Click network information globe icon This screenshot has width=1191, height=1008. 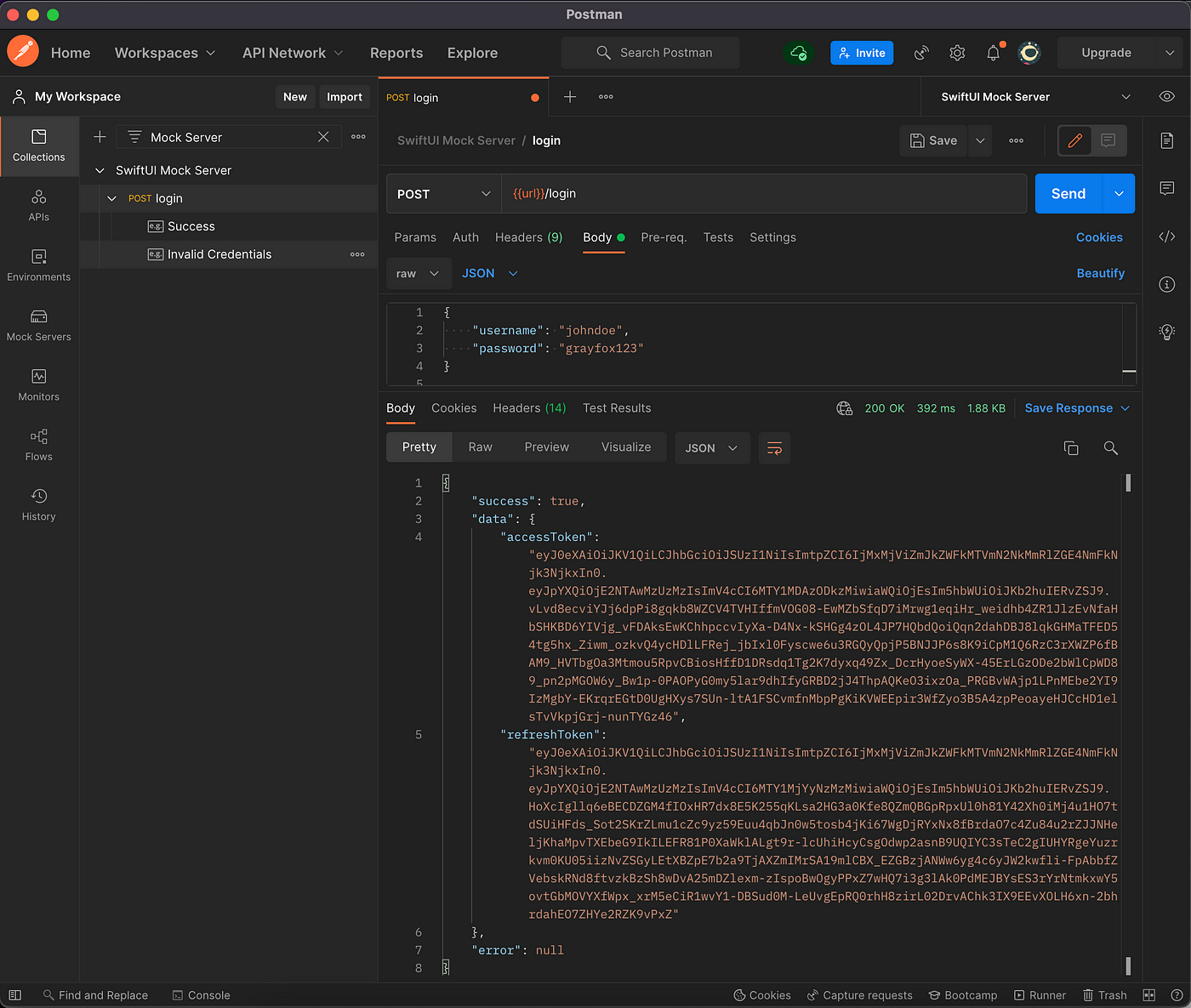coord(845,408)
